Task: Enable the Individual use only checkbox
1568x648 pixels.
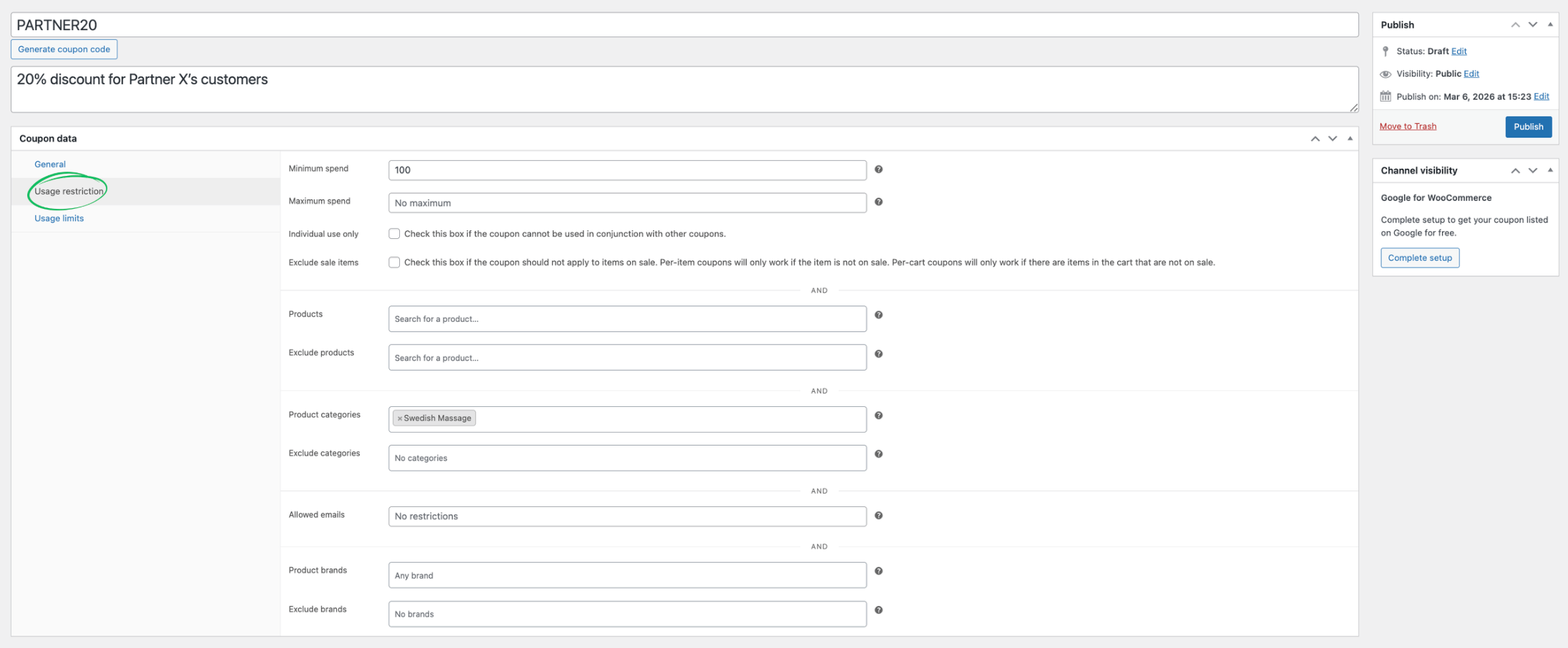Action: pos(394,233)
